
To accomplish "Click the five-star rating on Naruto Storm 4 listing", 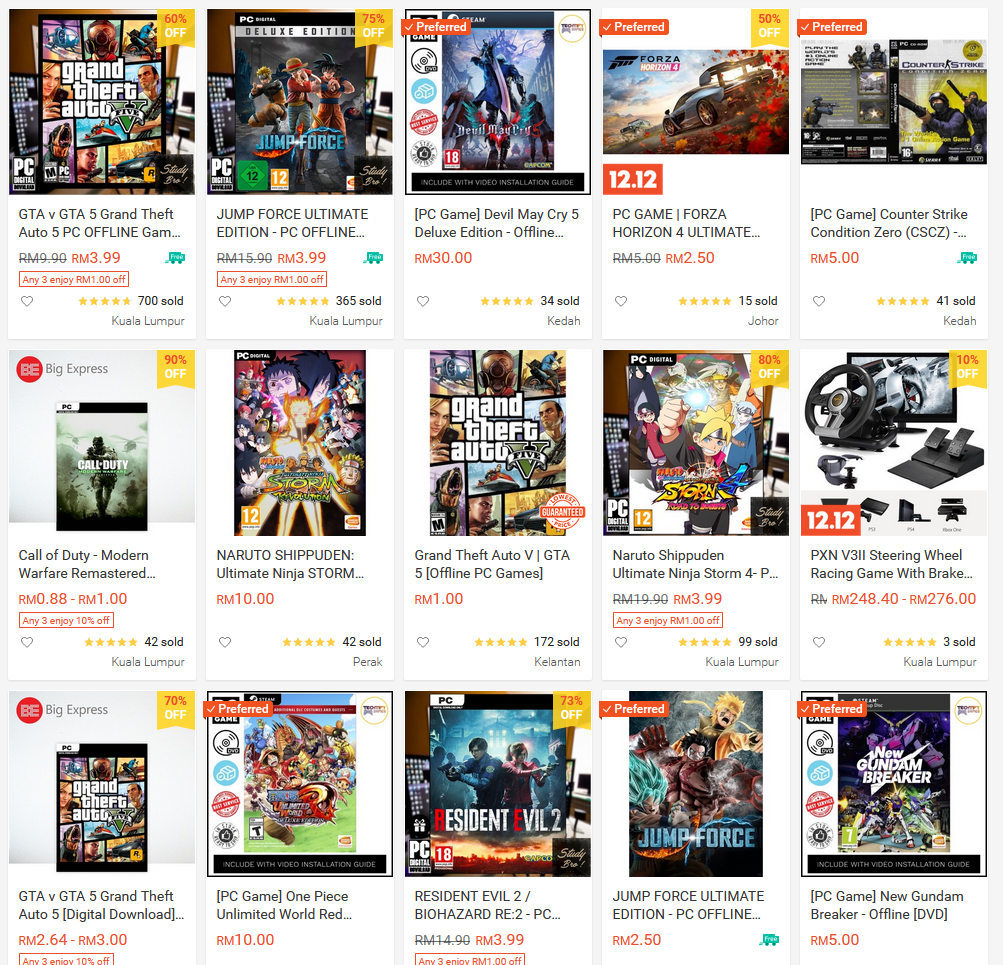I will 704,642.
